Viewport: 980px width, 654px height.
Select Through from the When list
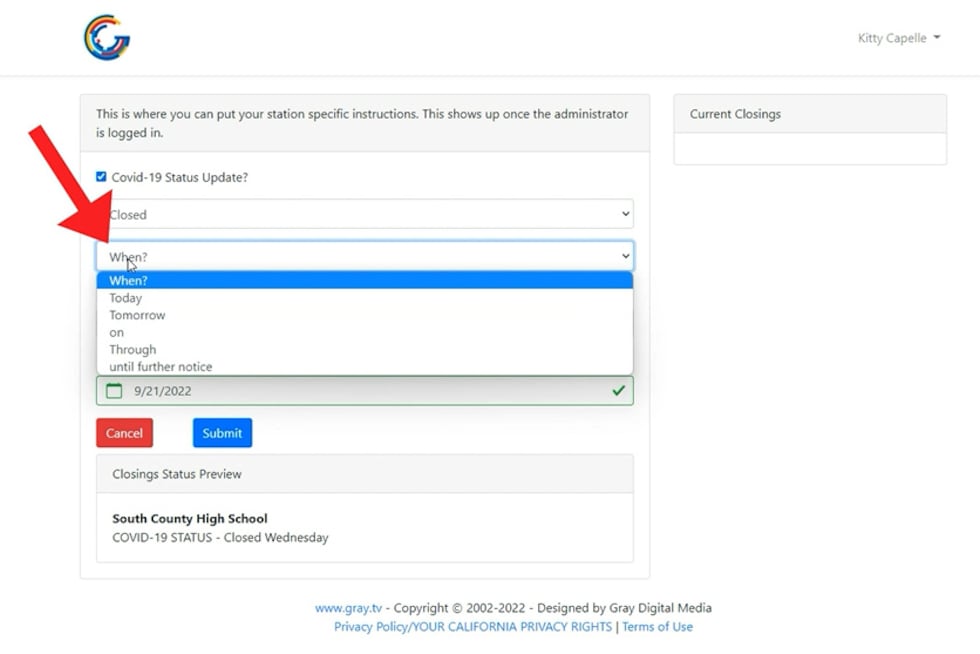[132, 350]
